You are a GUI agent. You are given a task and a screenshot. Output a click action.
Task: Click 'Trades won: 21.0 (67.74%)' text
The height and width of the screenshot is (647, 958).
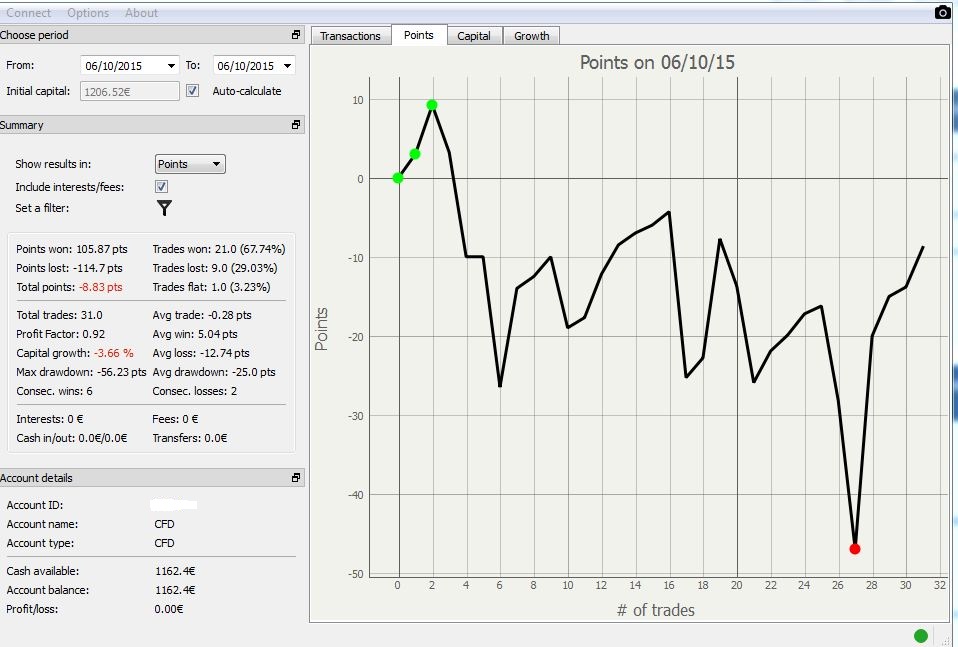[x=219, y=249]
